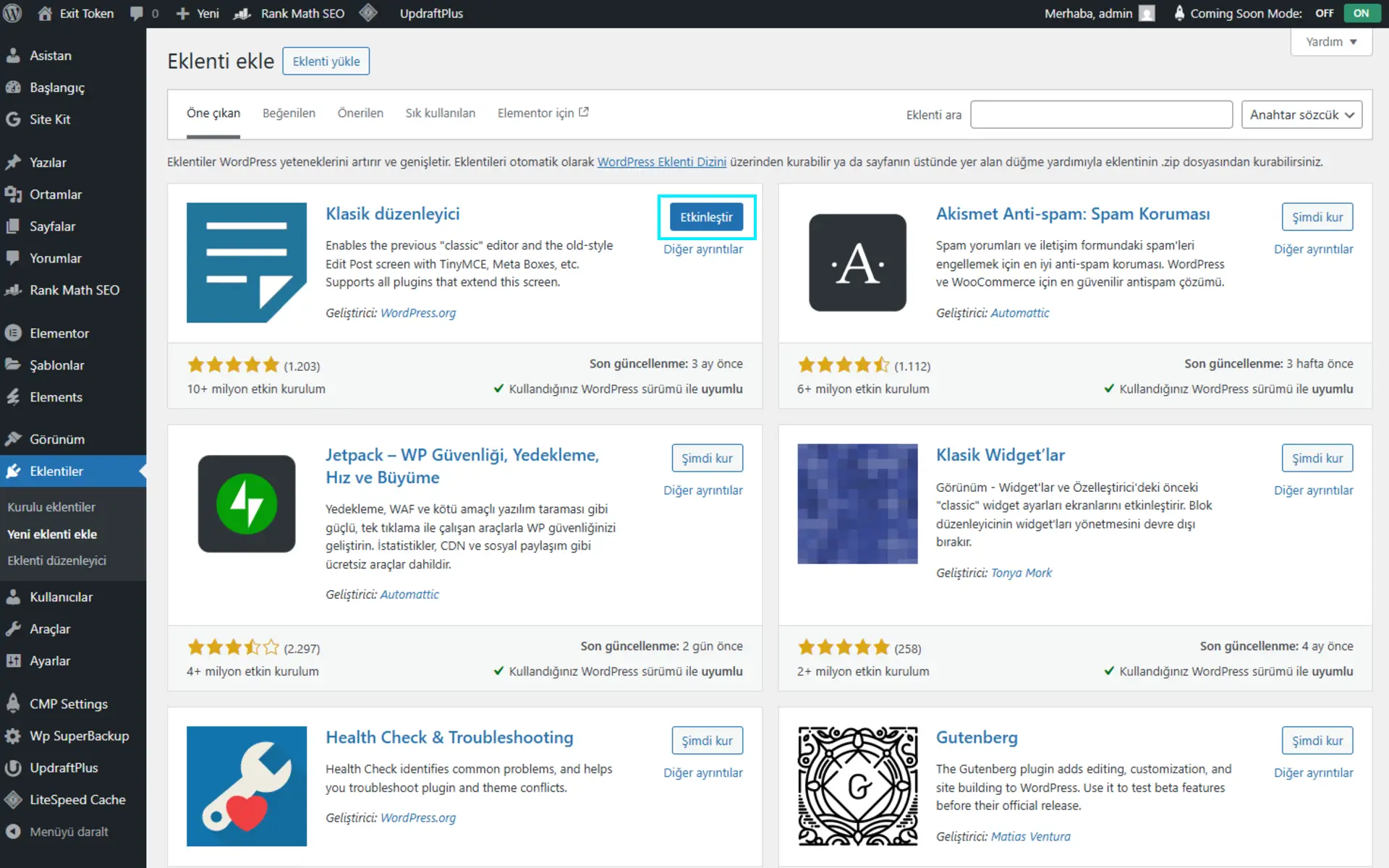The width and height of the screenshot is (1389, 868).
Task: Open CMP Settings rocket icon
Action: (13, 703)
